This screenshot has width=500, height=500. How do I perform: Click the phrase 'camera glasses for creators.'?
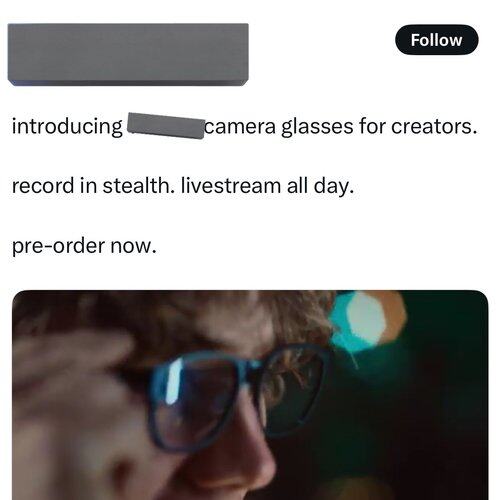[x=340, y=127]
